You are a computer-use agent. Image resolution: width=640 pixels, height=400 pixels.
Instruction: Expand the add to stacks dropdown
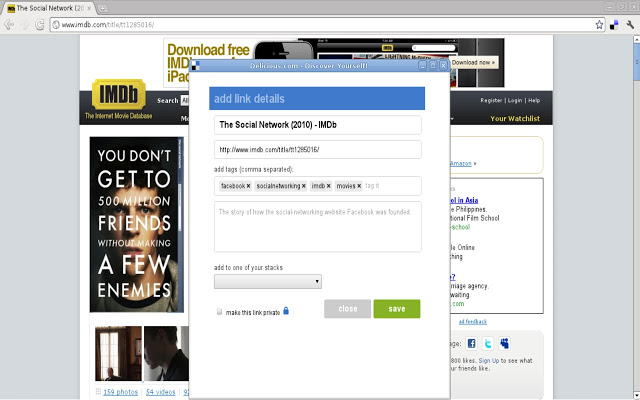point(268,281)
